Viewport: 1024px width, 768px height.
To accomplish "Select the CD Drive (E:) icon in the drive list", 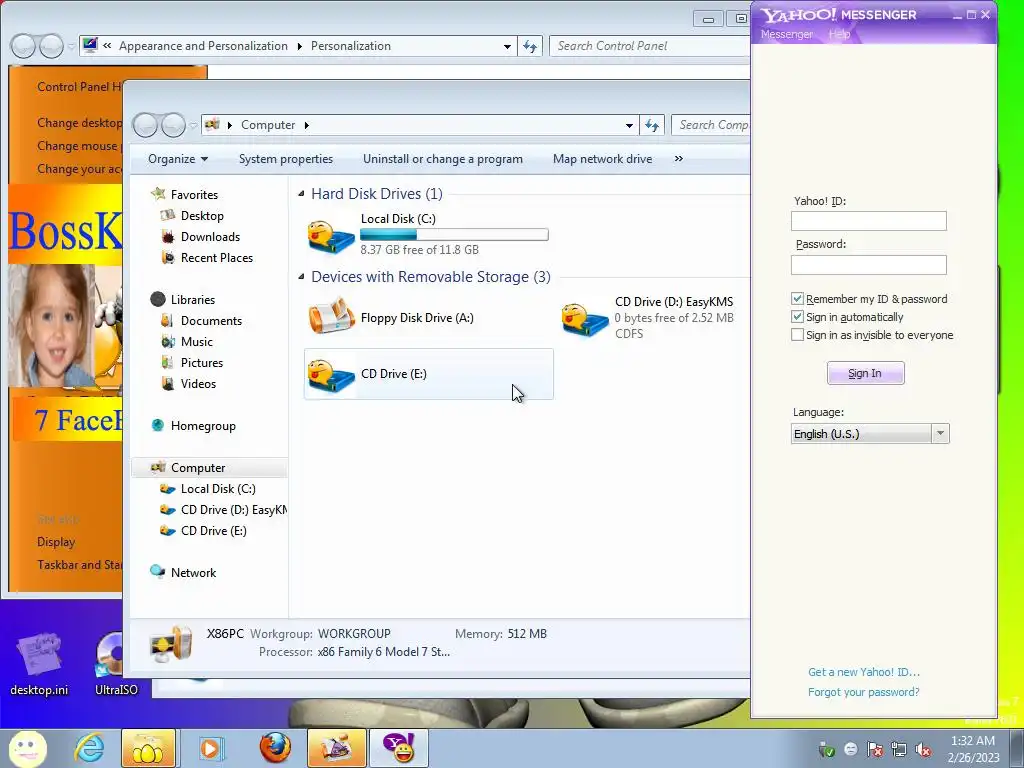I will coord(331,376).
